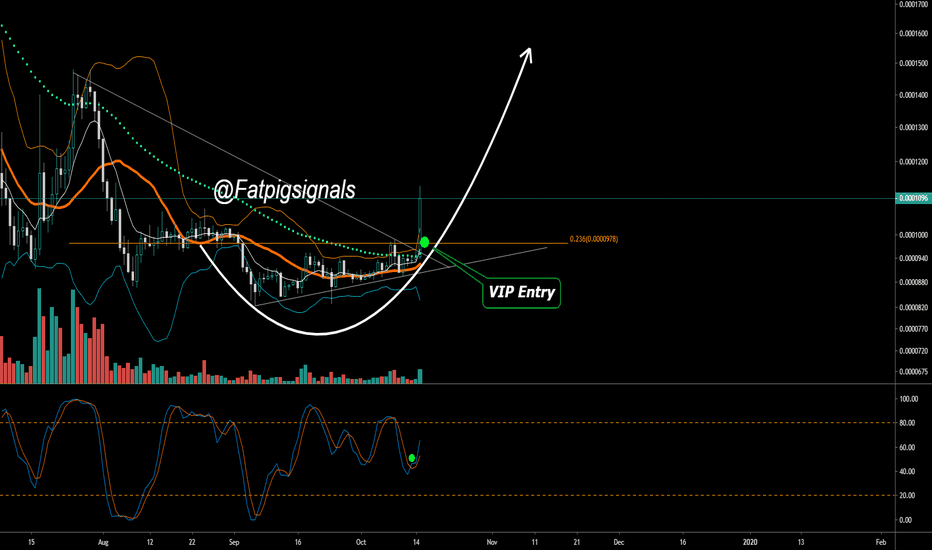Click oscillator scale value 20.00

click(907, 496)
